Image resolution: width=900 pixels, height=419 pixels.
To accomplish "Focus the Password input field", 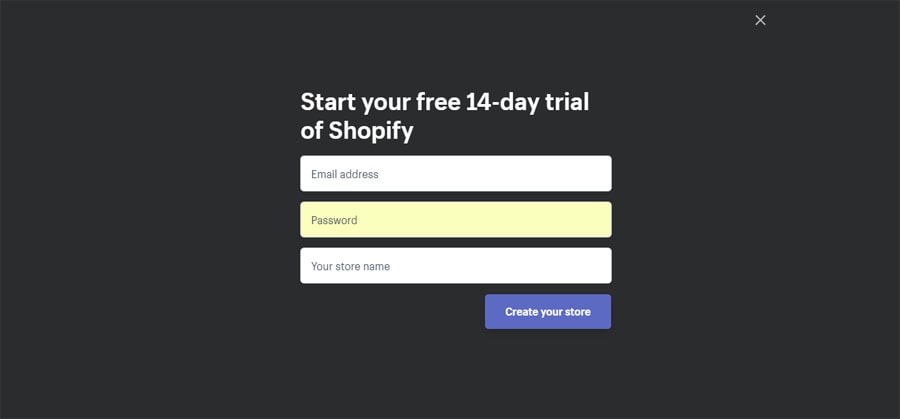I will tap(455, 220).
